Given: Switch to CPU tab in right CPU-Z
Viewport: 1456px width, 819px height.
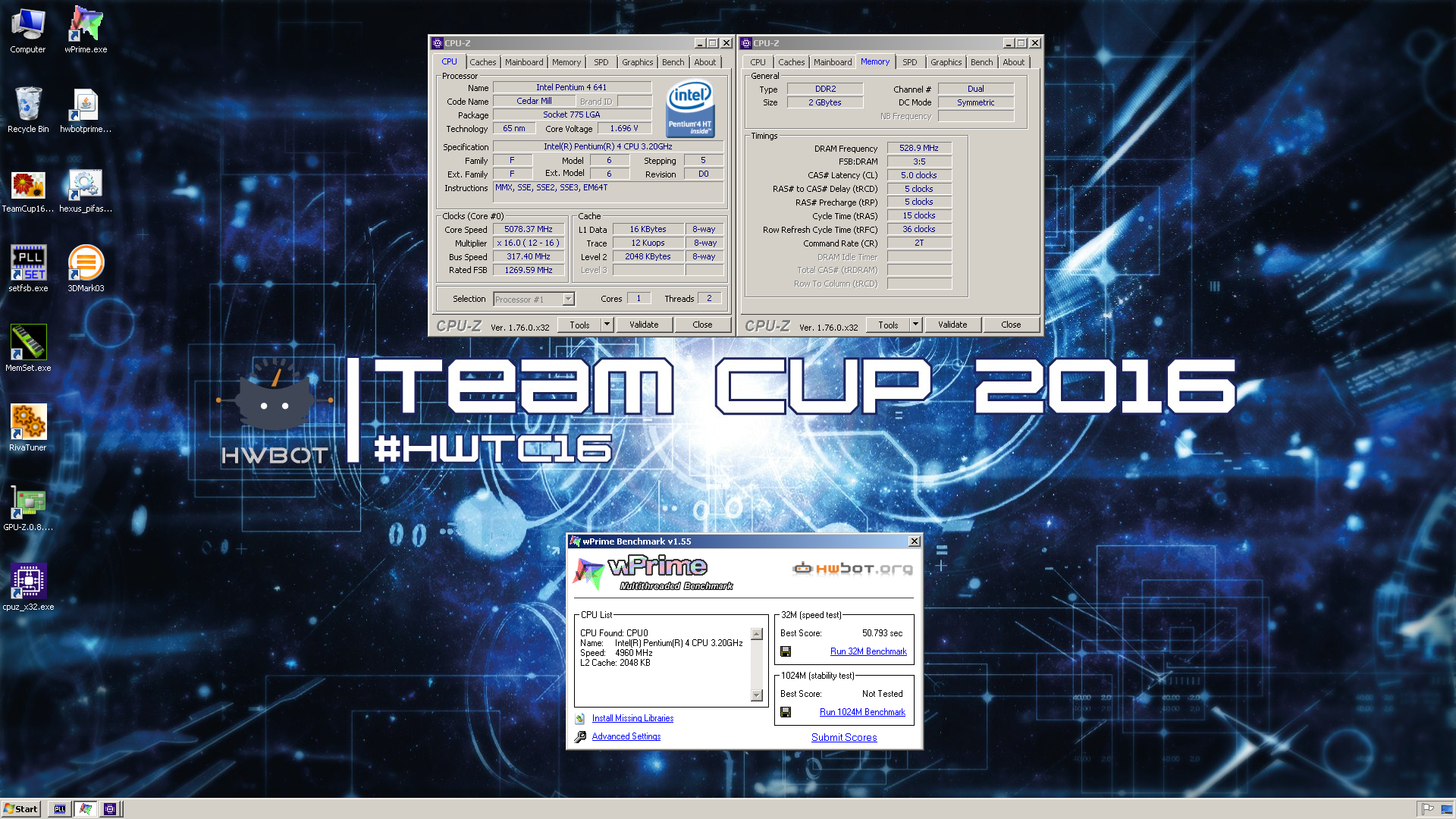Looking at the screenshot, I should pos(758,62).
